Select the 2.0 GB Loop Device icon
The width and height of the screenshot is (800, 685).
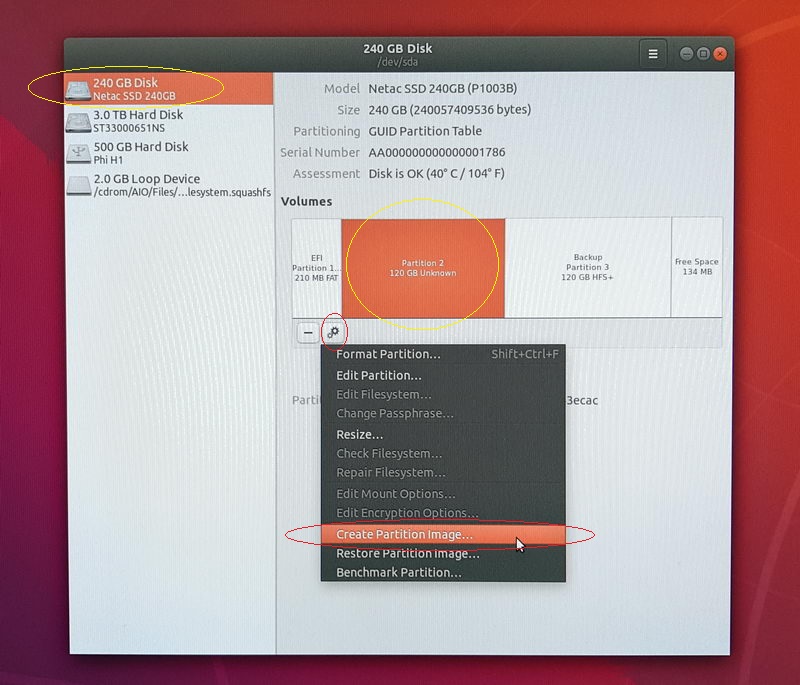78,186
